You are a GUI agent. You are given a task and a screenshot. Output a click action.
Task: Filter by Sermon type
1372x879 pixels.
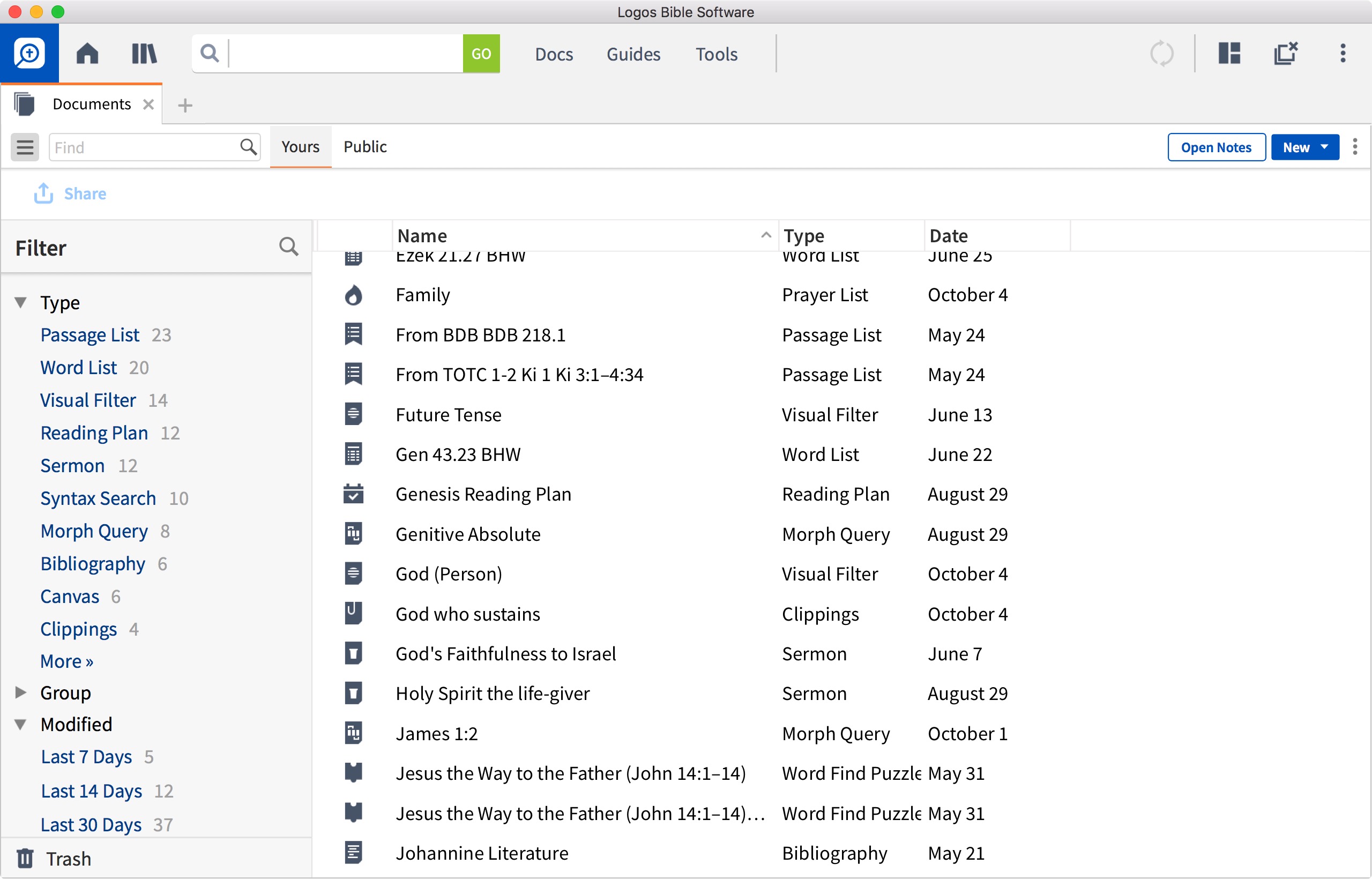coord(72,465)
